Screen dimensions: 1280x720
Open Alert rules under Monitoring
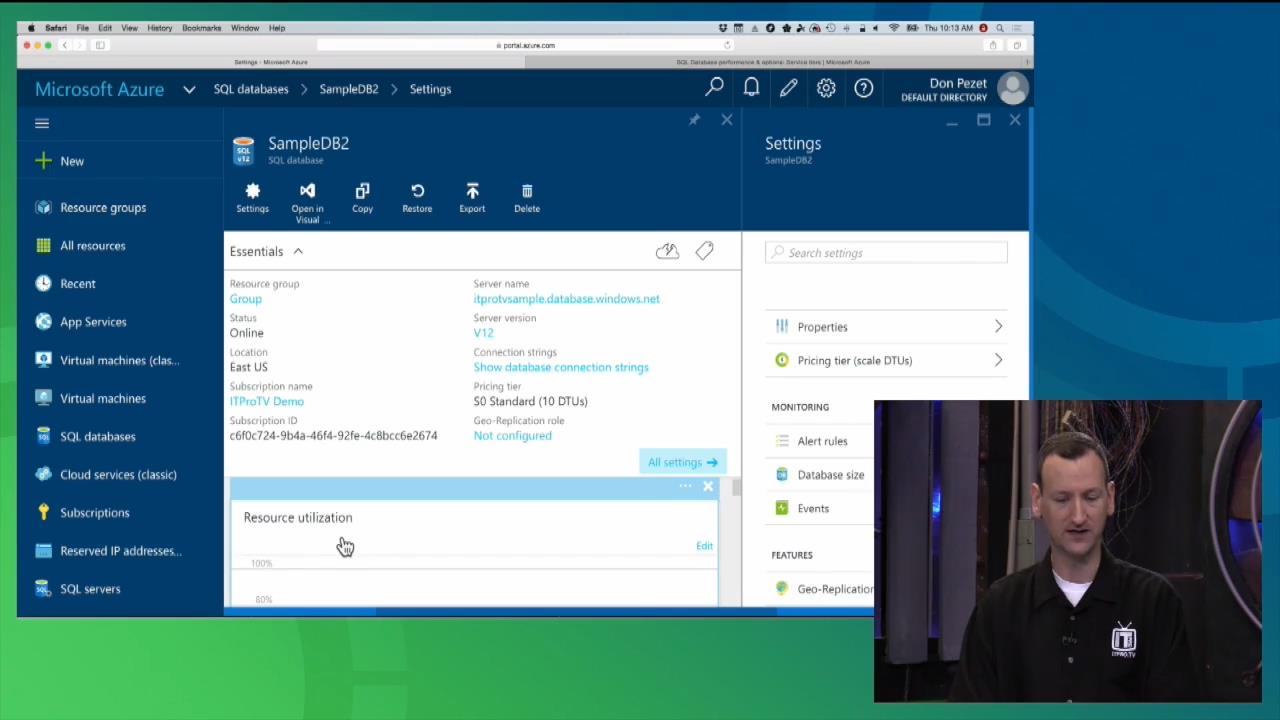pos(821,441)
